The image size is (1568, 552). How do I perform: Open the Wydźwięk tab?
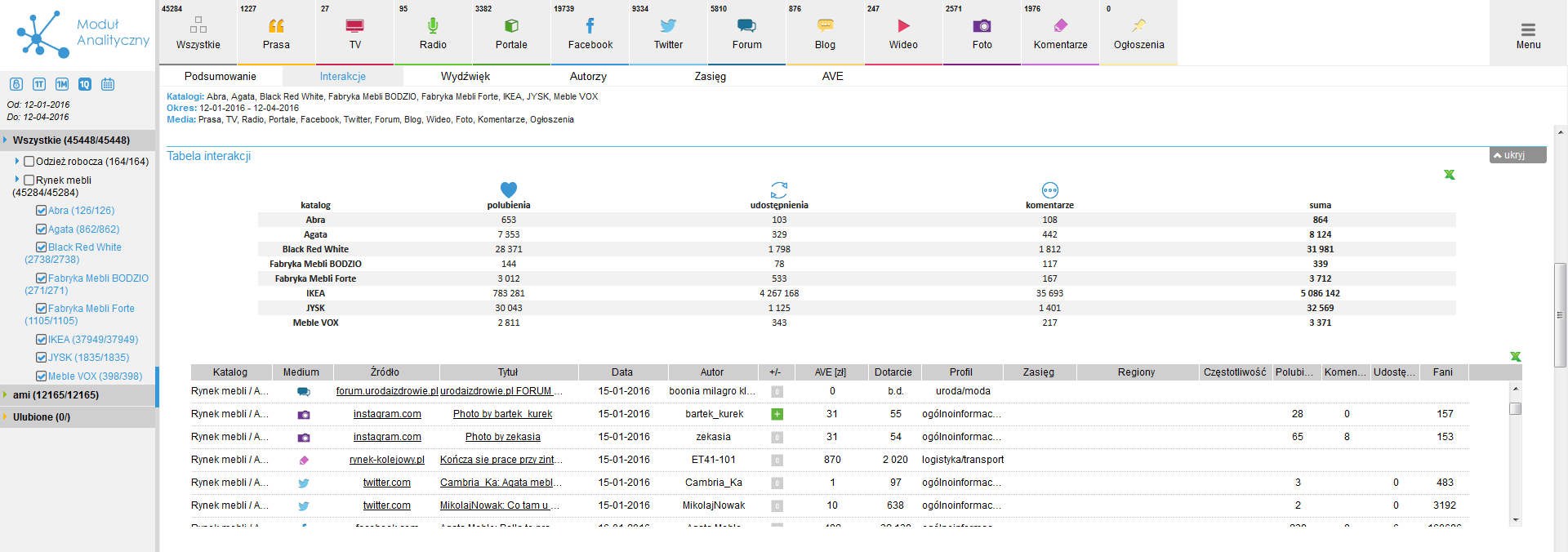(465, 76)
